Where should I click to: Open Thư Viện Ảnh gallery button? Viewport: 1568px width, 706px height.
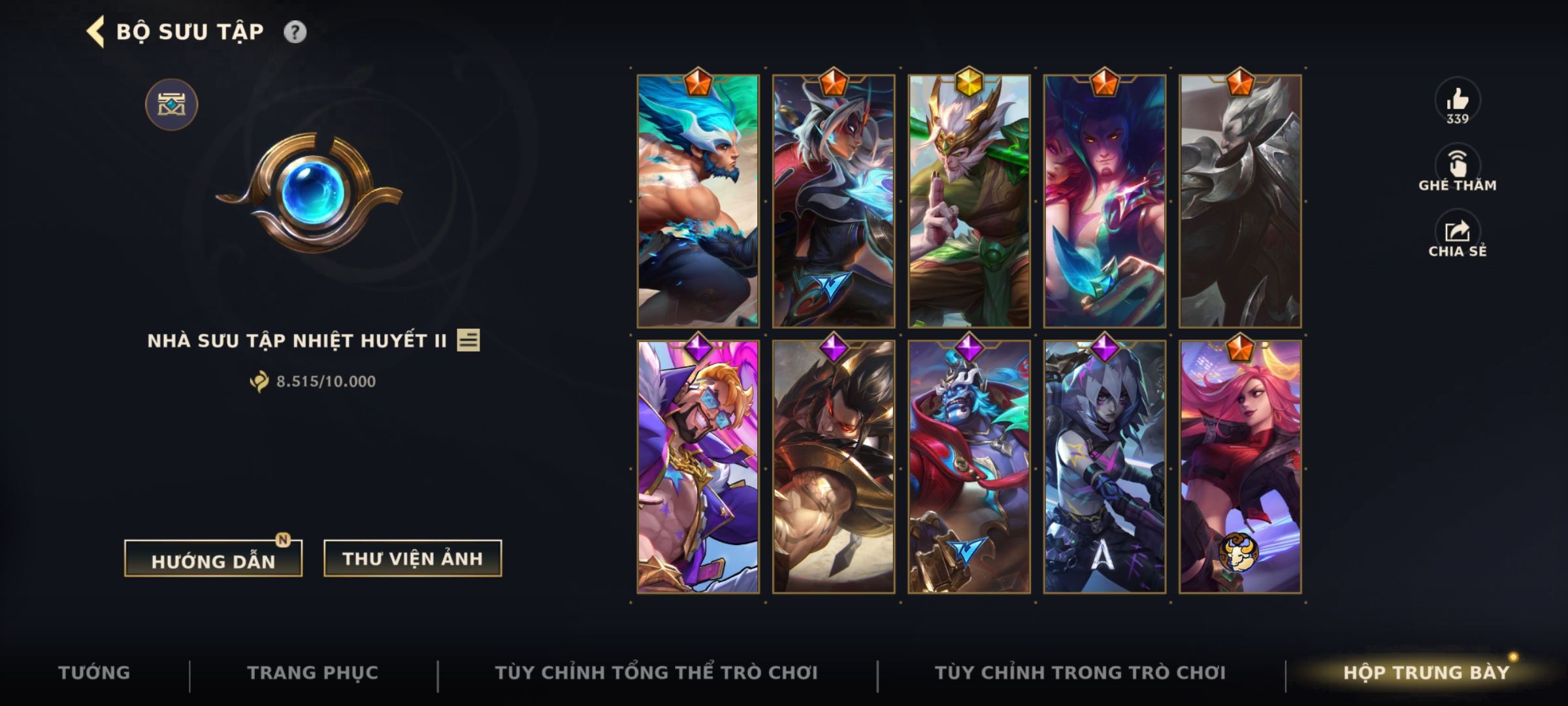(412, 558)
